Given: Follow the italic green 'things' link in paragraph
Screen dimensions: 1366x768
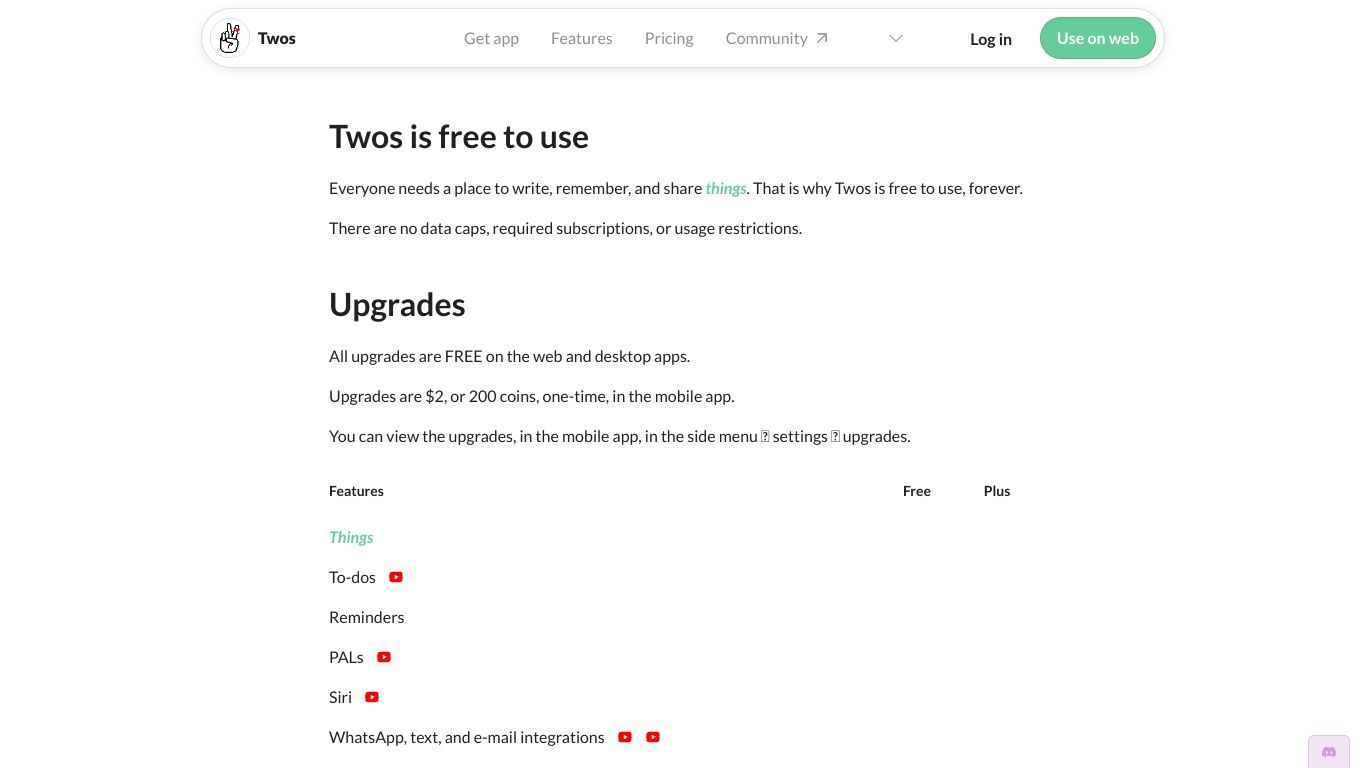Looking at the screenshot, I should point(726,188).
